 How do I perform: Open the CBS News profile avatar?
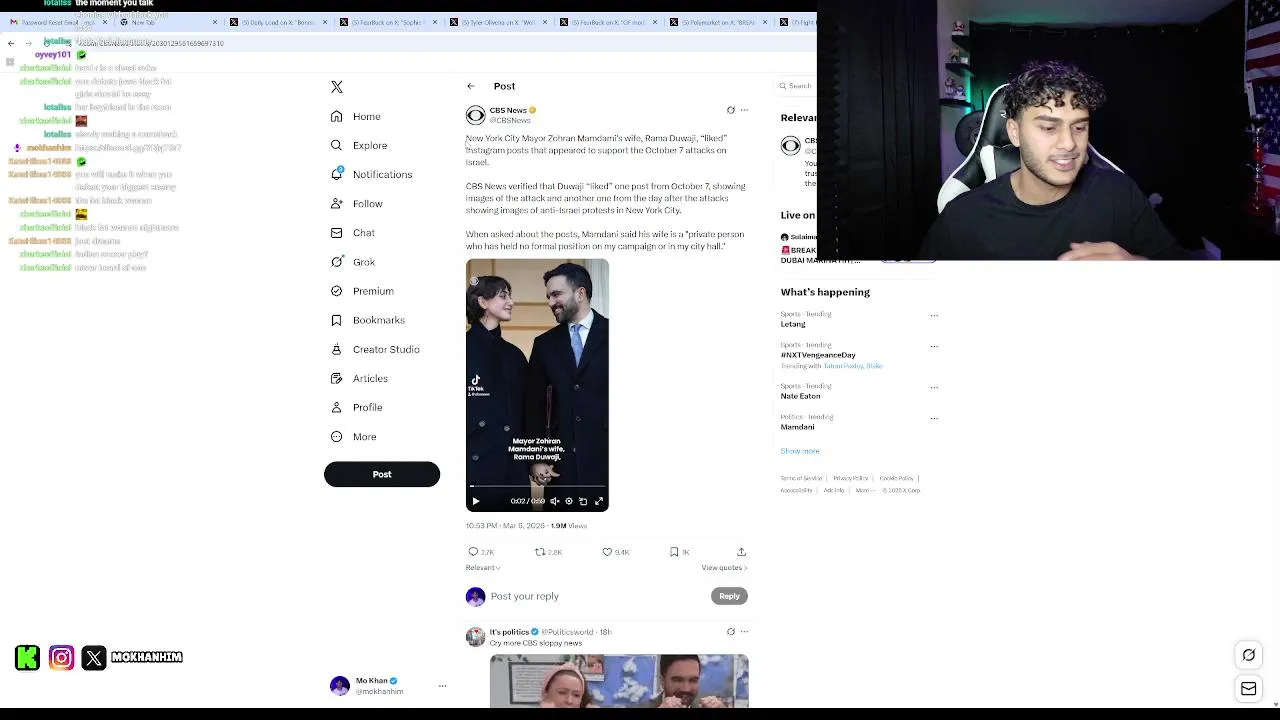476,116
